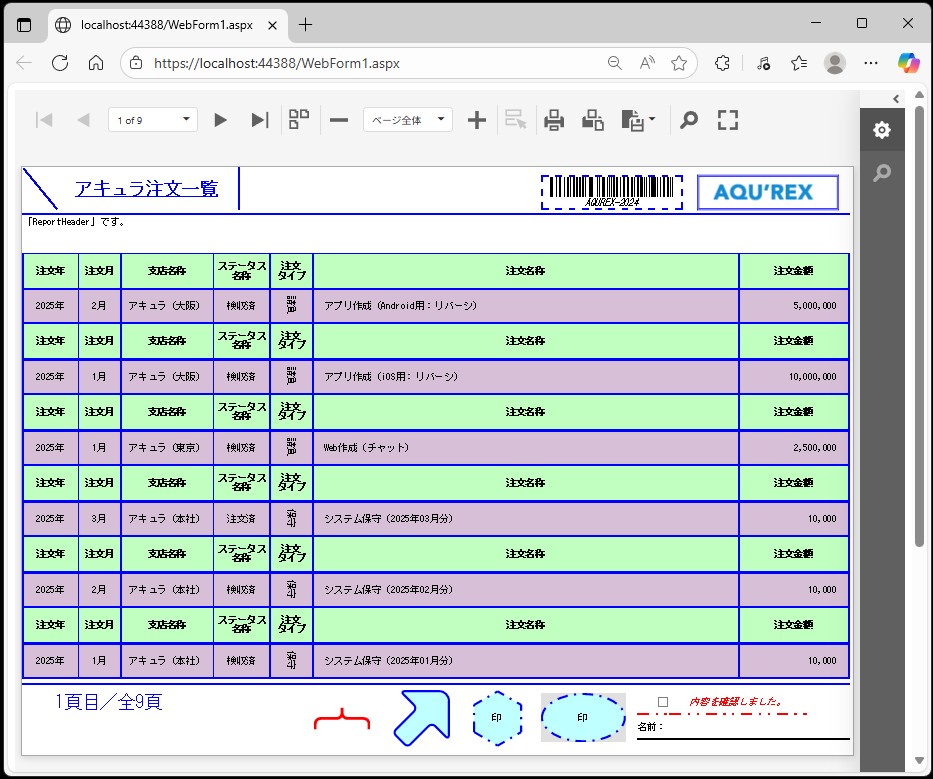Screen dimensions: 933x779
Task: Refresh the page in browser
Action: click(x=60, y=63)
